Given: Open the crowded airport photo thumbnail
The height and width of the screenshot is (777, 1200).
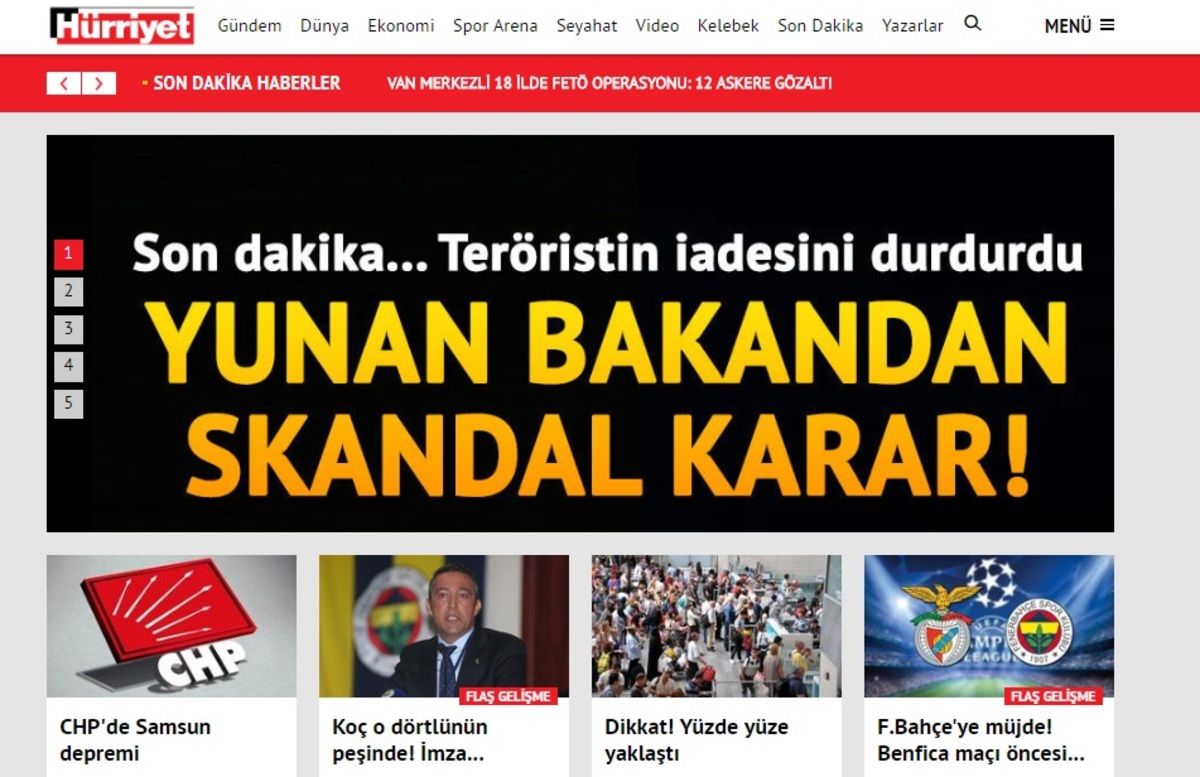Looking at the screenshot, I should (717, 626).
